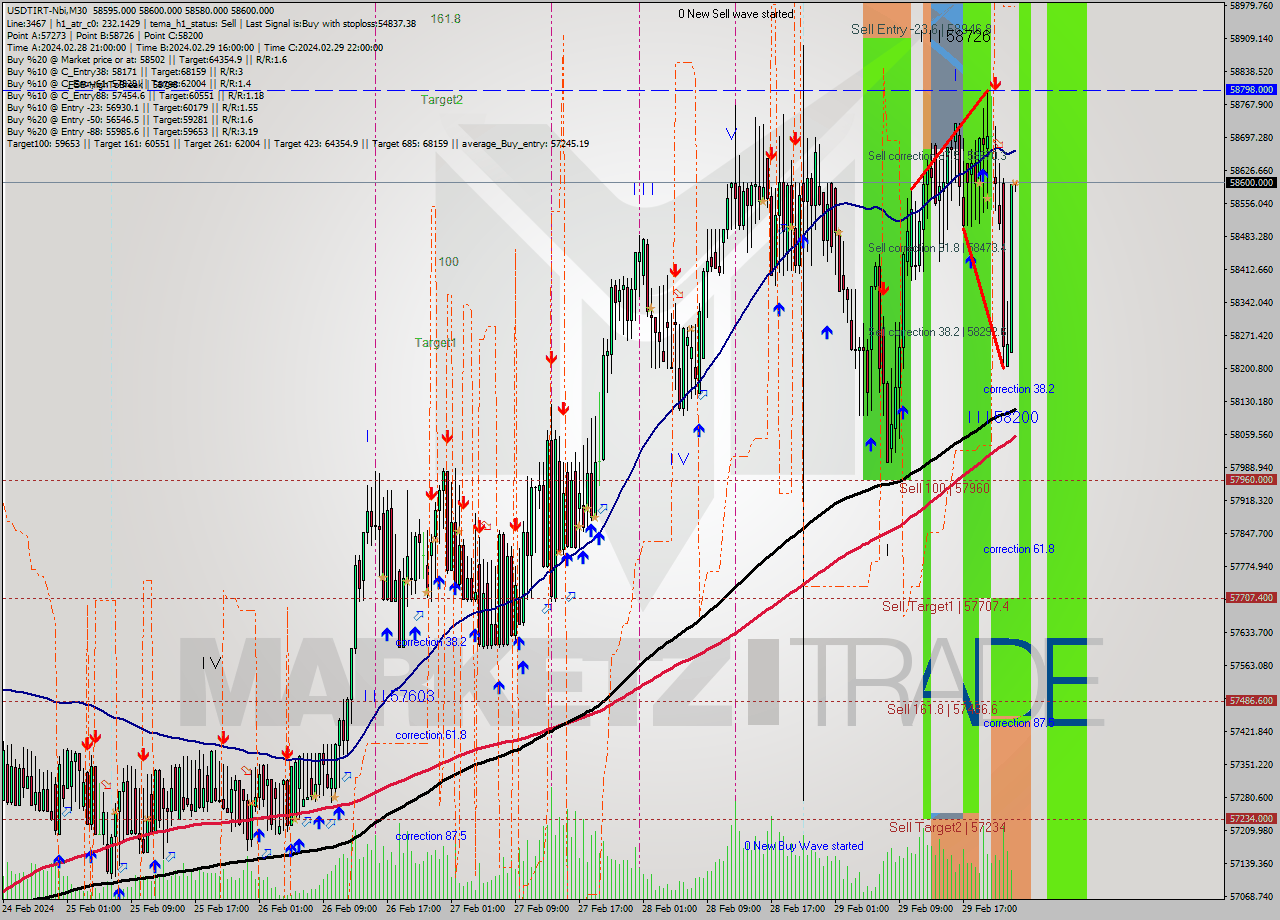Click 'correction 38.2' label near 57603
Image resolution: width=1280 pixels, height=920 pixels.
pyautogui.click(x=431, y=642)
